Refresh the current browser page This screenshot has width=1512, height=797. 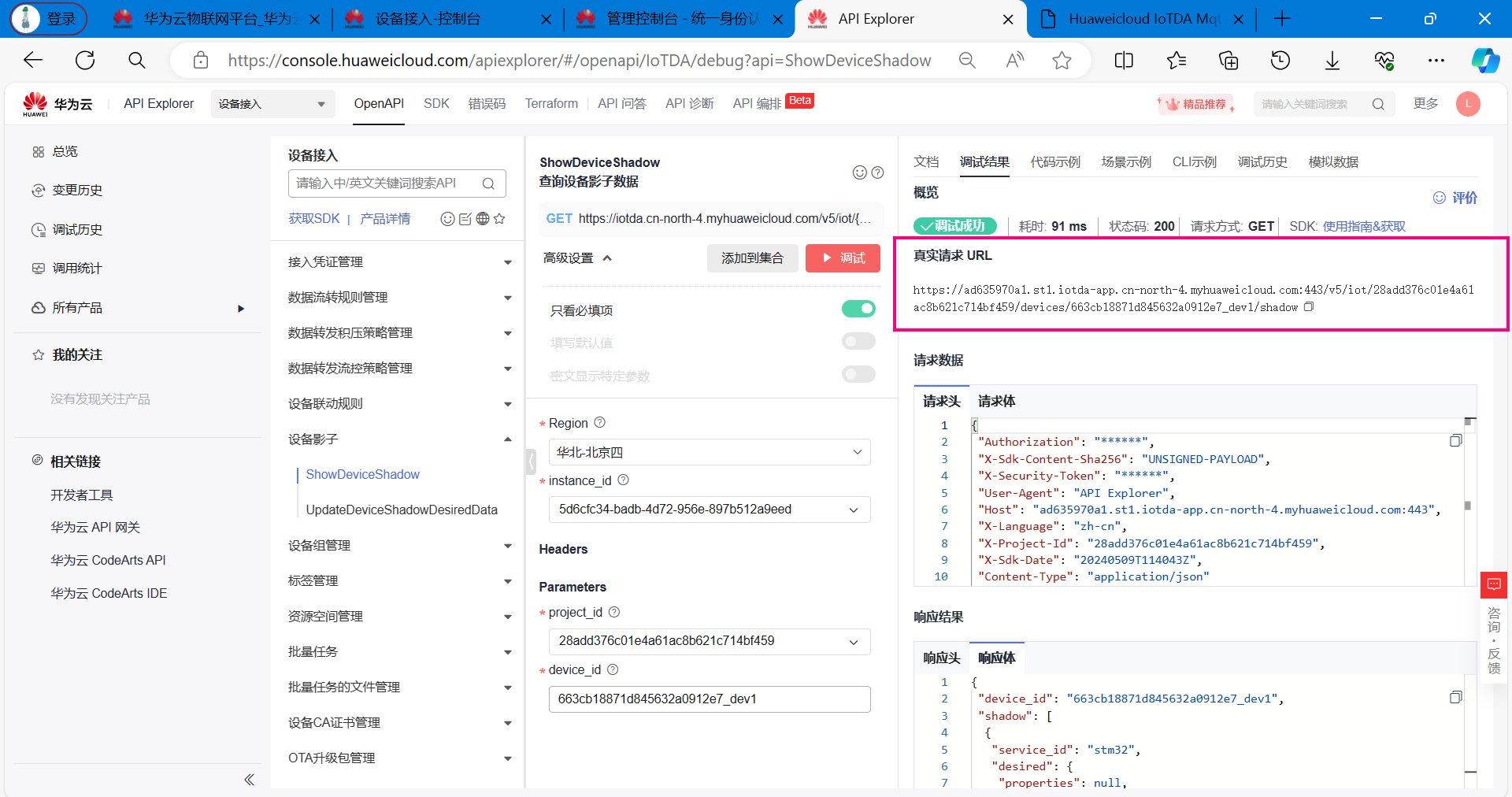pos(85,61)
